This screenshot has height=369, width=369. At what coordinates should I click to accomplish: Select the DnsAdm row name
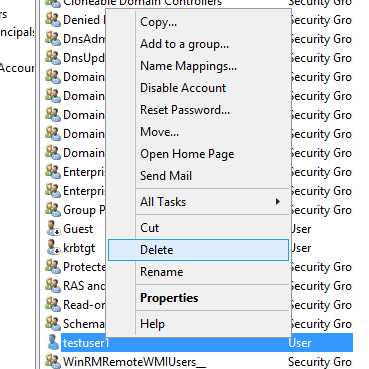pos(84,39)
